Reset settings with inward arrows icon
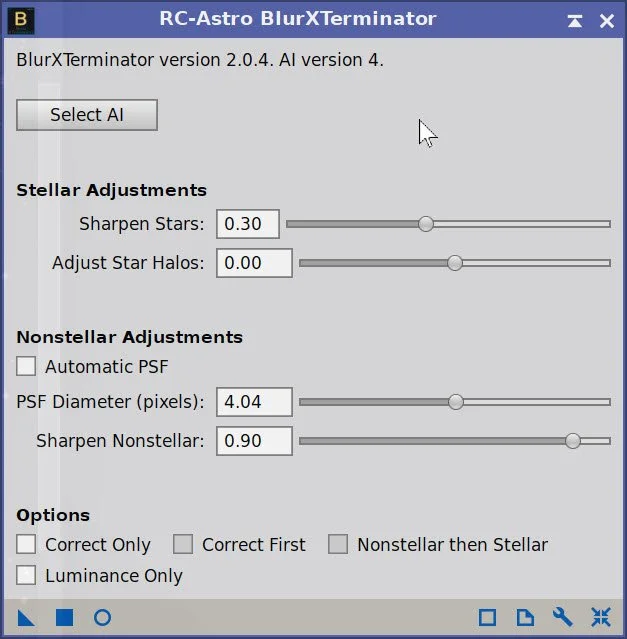The height and width of the screenshot is (639, 627). (601, 617)
